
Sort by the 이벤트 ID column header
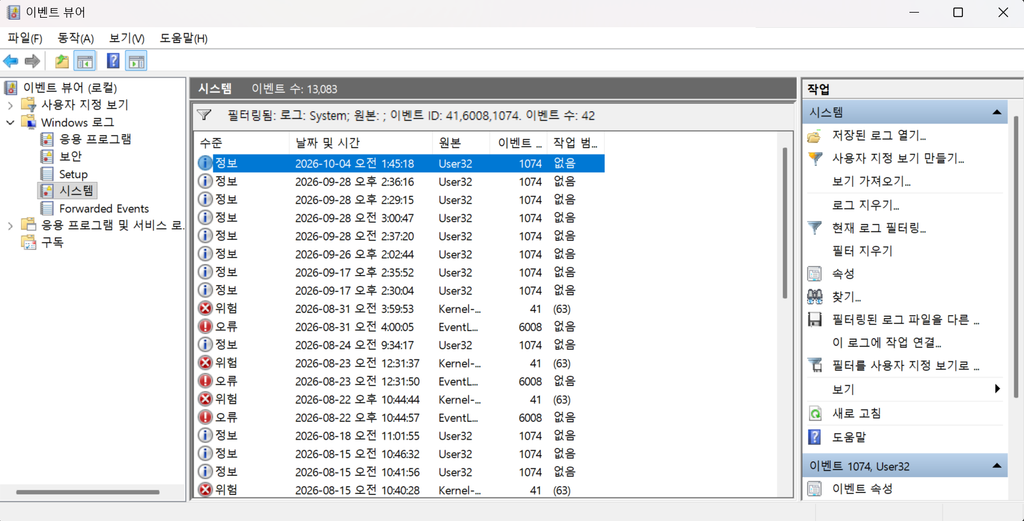tap(518, 143)
